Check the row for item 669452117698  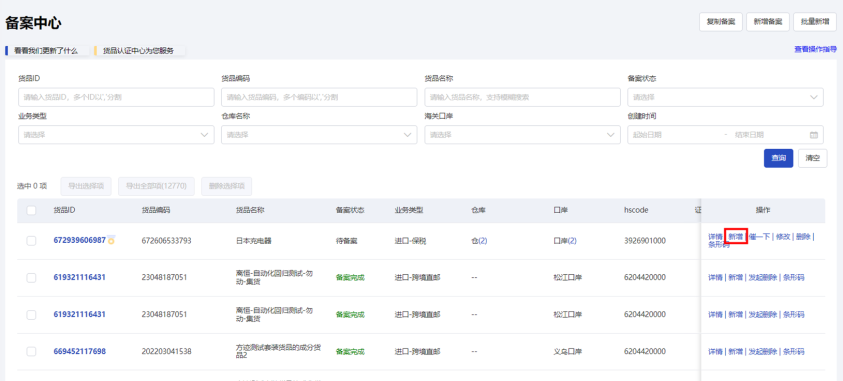tap(31, 351)
